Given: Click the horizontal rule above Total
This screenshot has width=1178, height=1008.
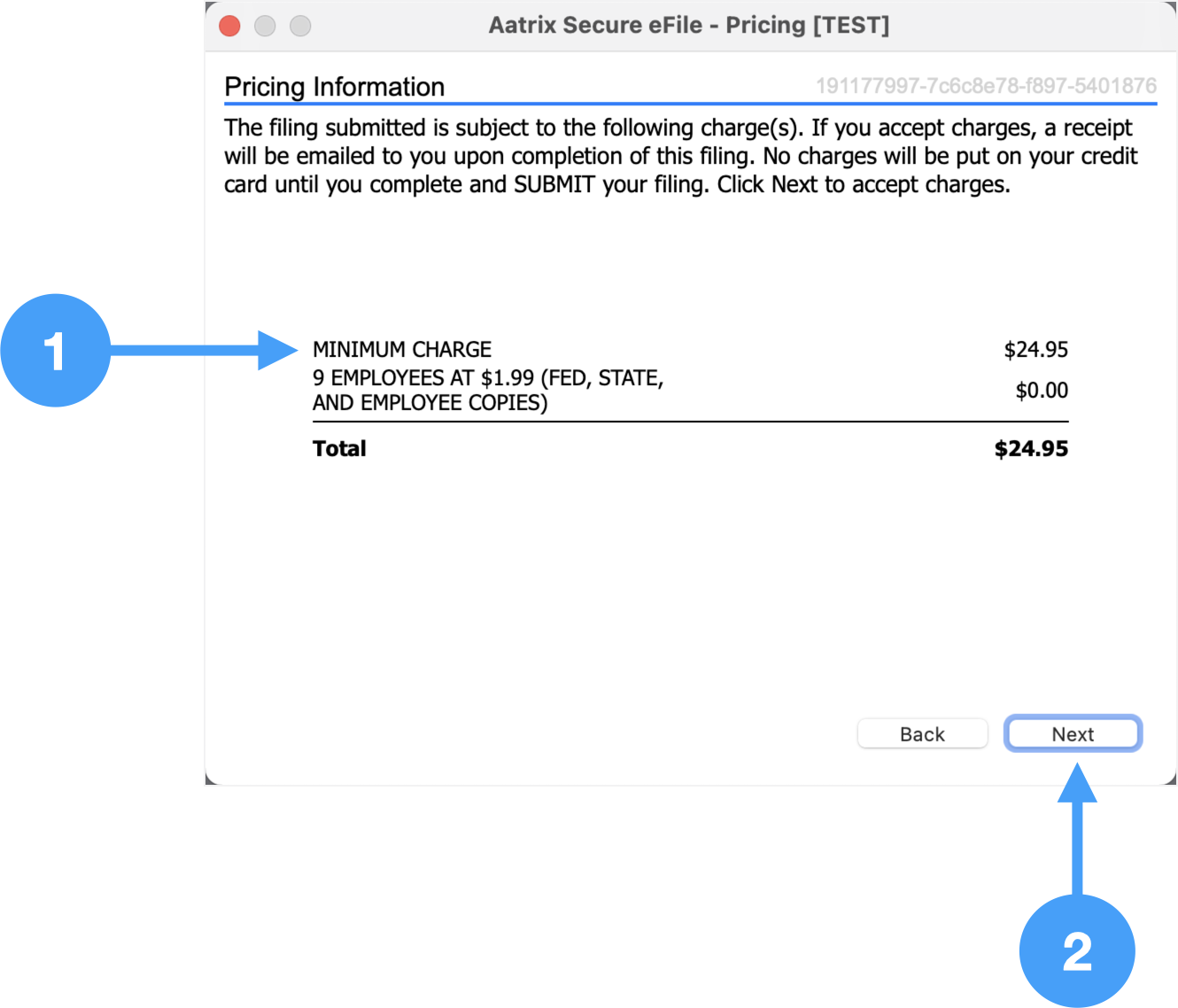Looking at the screenshot, I should [x=690, y=422].
